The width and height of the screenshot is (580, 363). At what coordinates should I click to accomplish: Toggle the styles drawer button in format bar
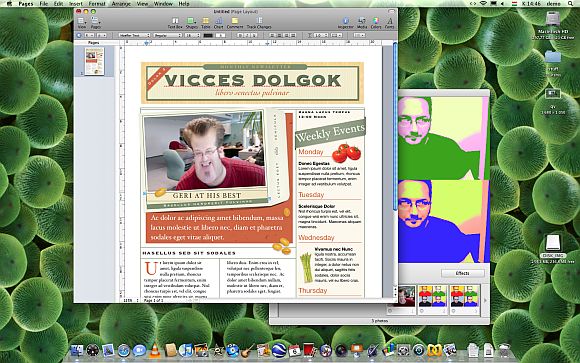(x=78, y=35)
